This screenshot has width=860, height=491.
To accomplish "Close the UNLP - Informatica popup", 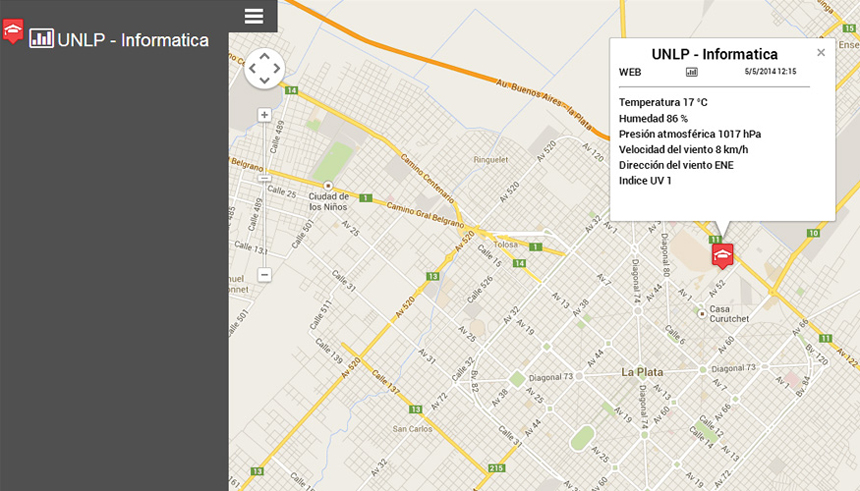I will coord(821,53).
